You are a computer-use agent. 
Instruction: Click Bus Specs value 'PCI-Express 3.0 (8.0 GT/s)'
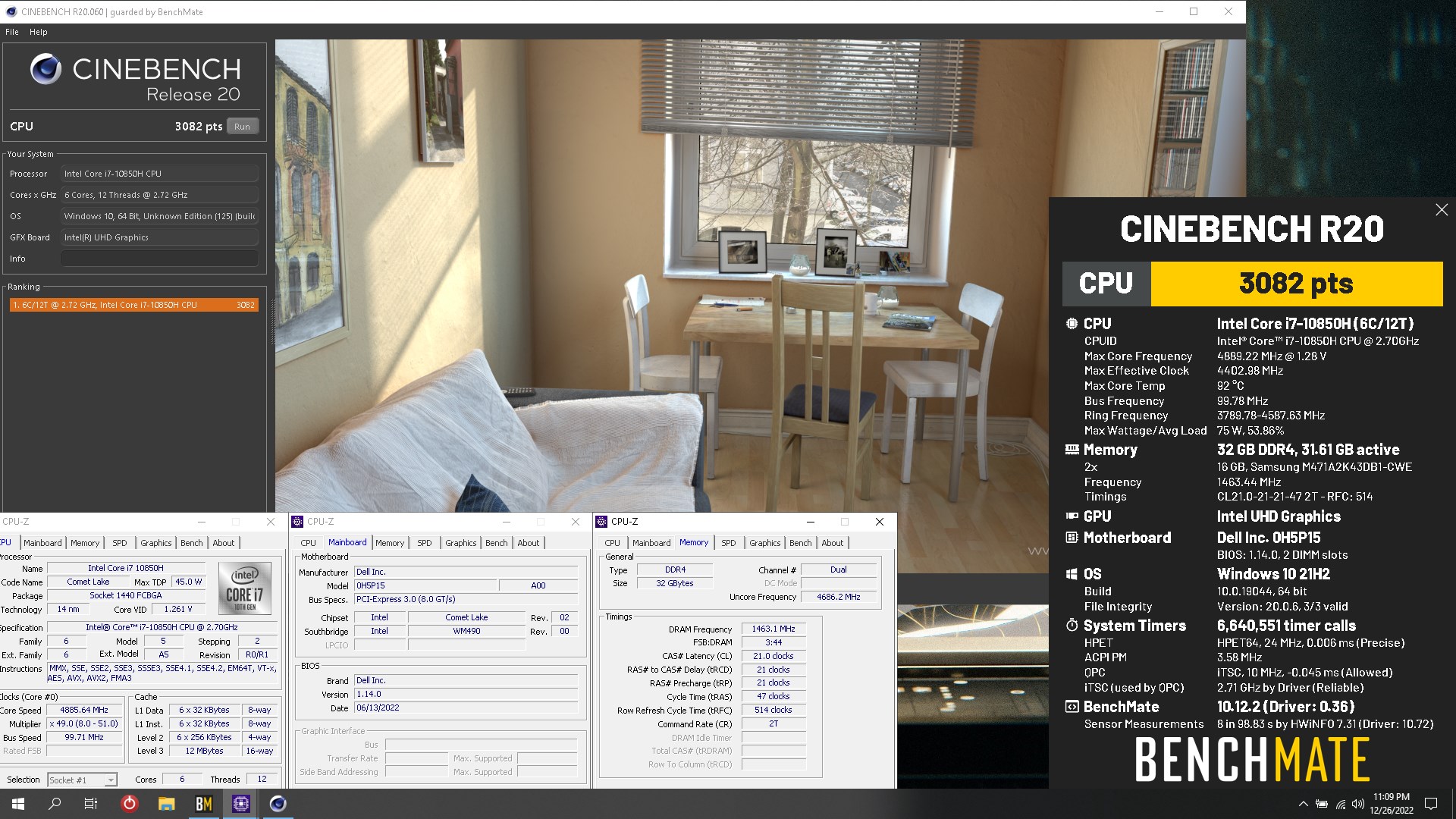(466, 600)
